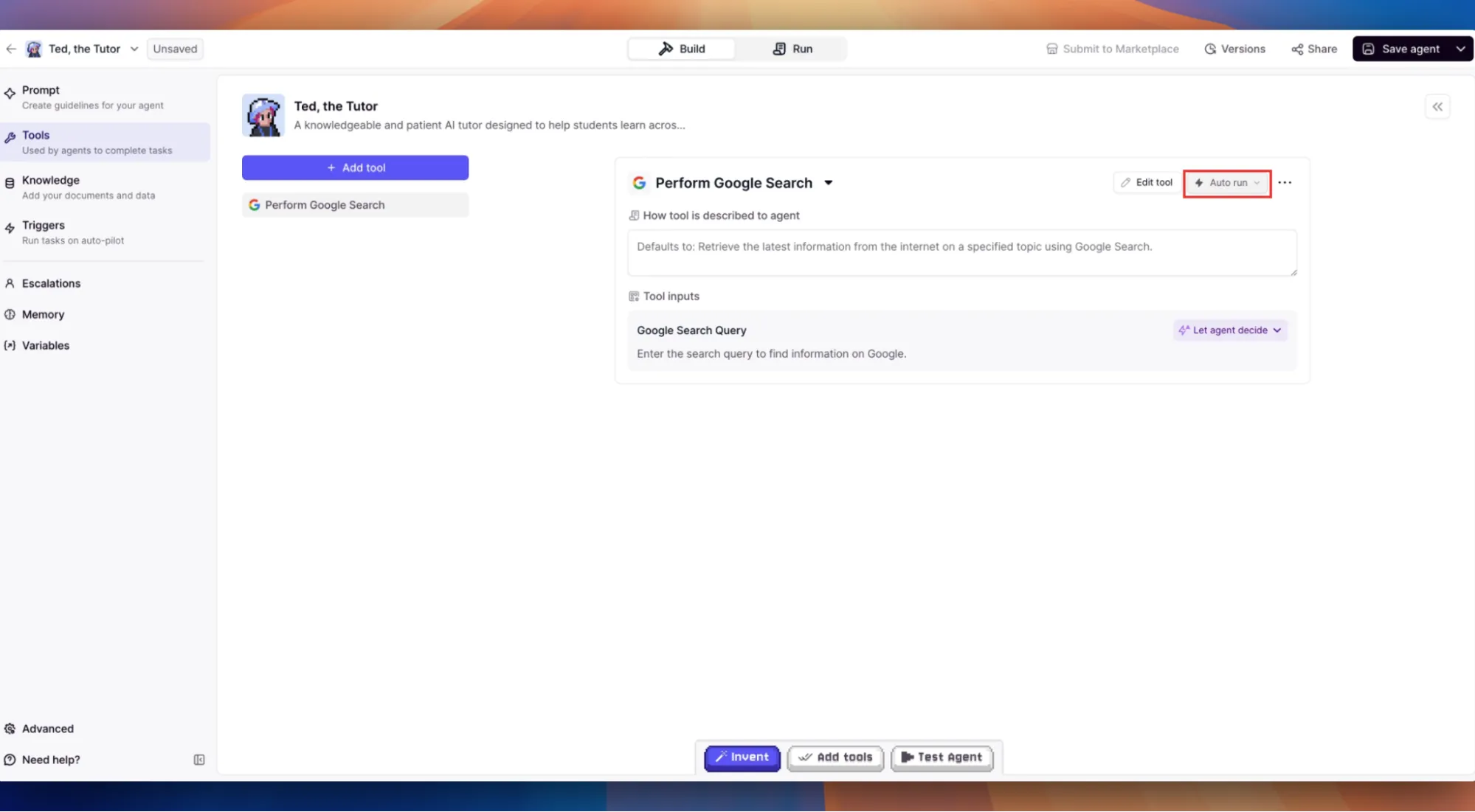Click the agent description text
The image size is (1475, 812).
[x=489, y=125]
